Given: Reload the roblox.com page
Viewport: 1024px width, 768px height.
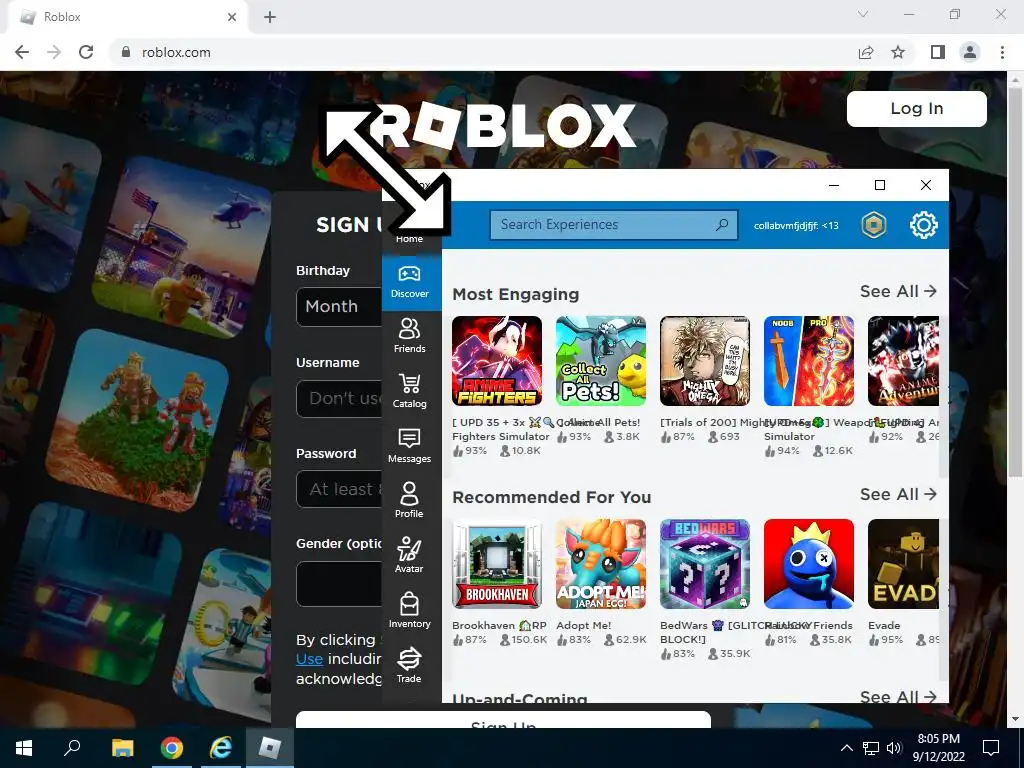Looking at the screenshot, I should (x=86, y=52).
